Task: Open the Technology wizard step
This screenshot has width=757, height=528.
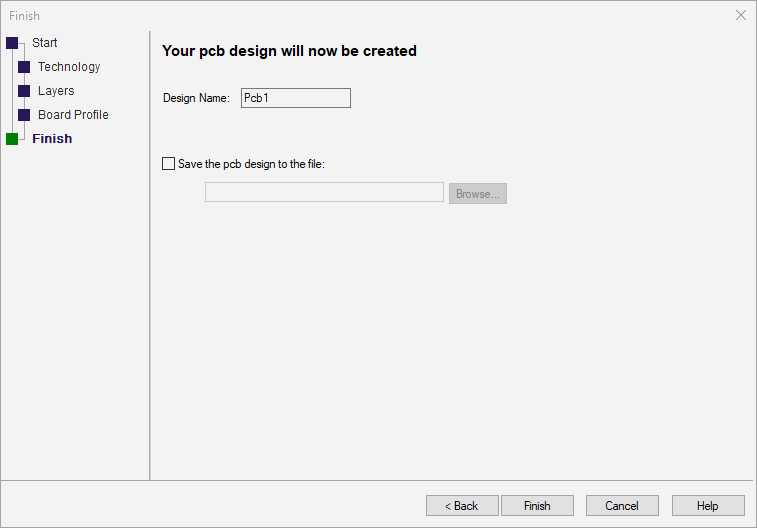Action: [69, 67]
